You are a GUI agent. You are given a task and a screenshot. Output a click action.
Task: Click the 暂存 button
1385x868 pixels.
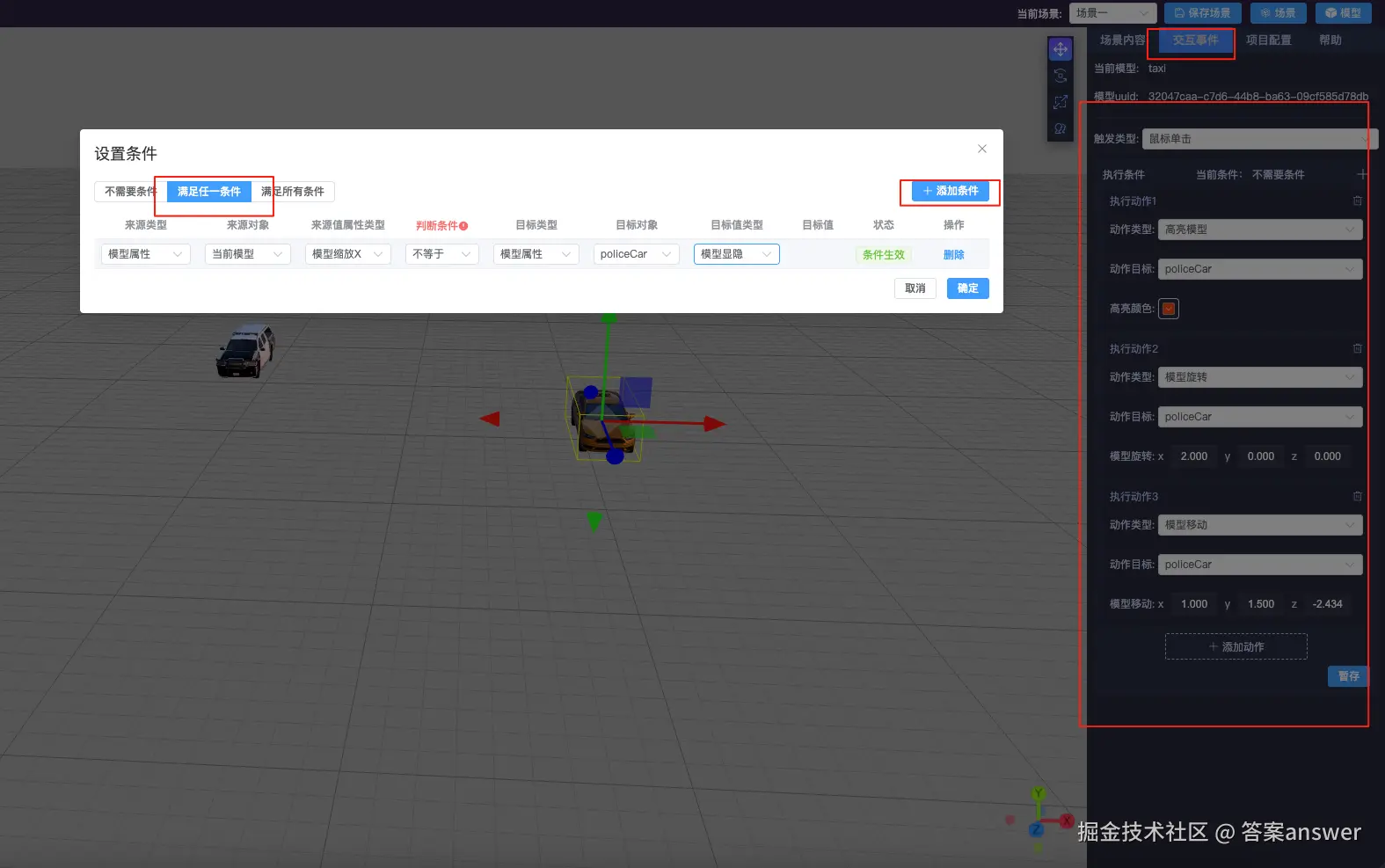click(x=1348, y=676)
